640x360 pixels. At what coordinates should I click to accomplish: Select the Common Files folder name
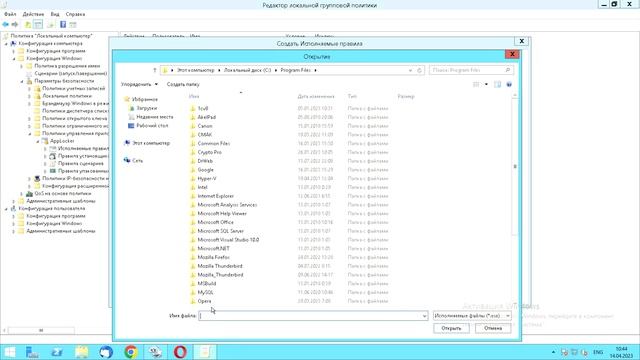(x=214, y=144)
